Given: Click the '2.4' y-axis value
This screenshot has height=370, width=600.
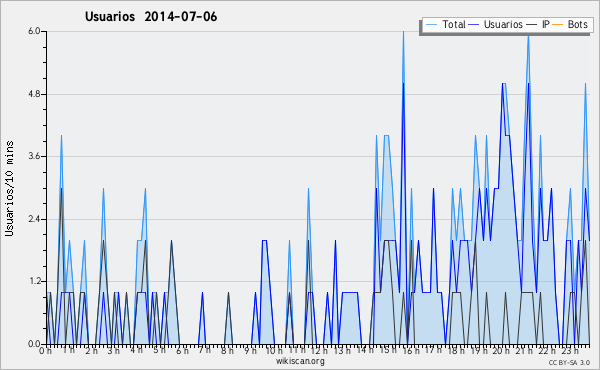Looking at the screenshot, I should 34,219.
